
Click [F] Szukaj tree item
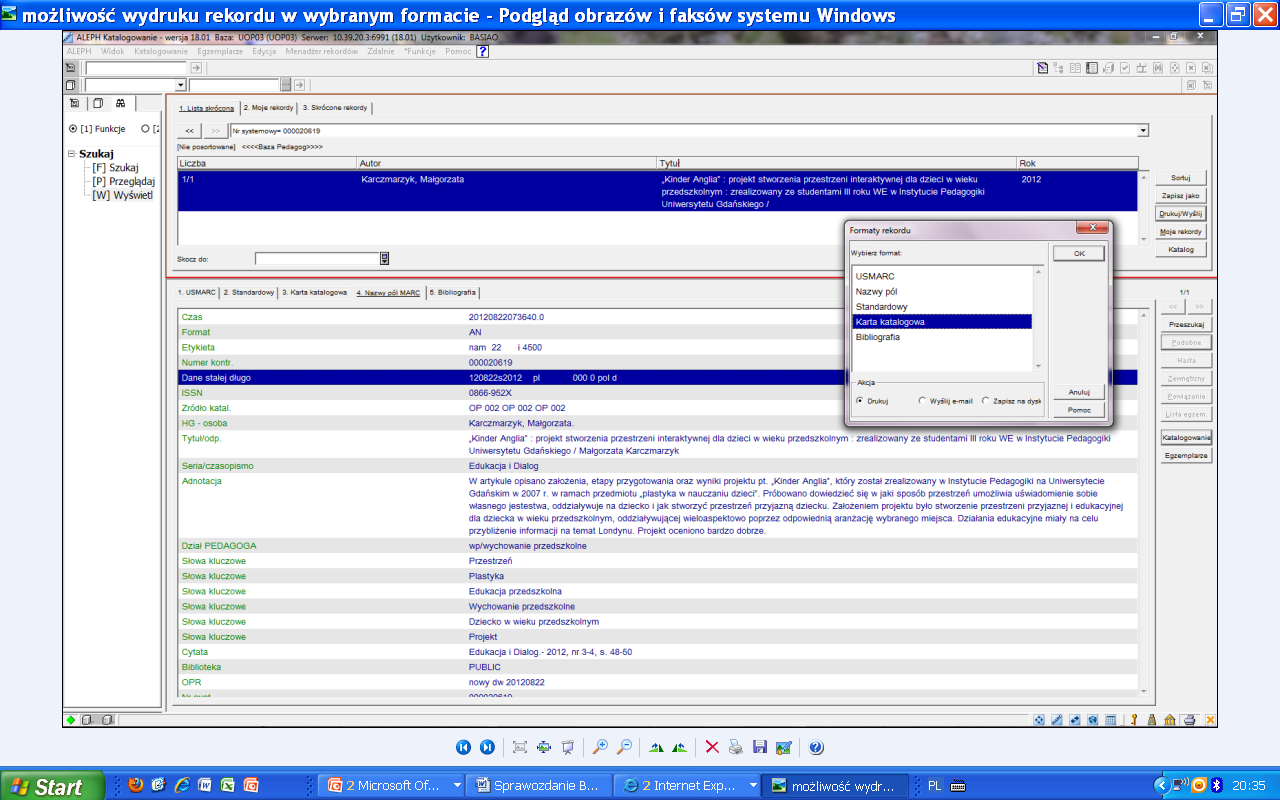pyautogui.click(x=115, y=167)
